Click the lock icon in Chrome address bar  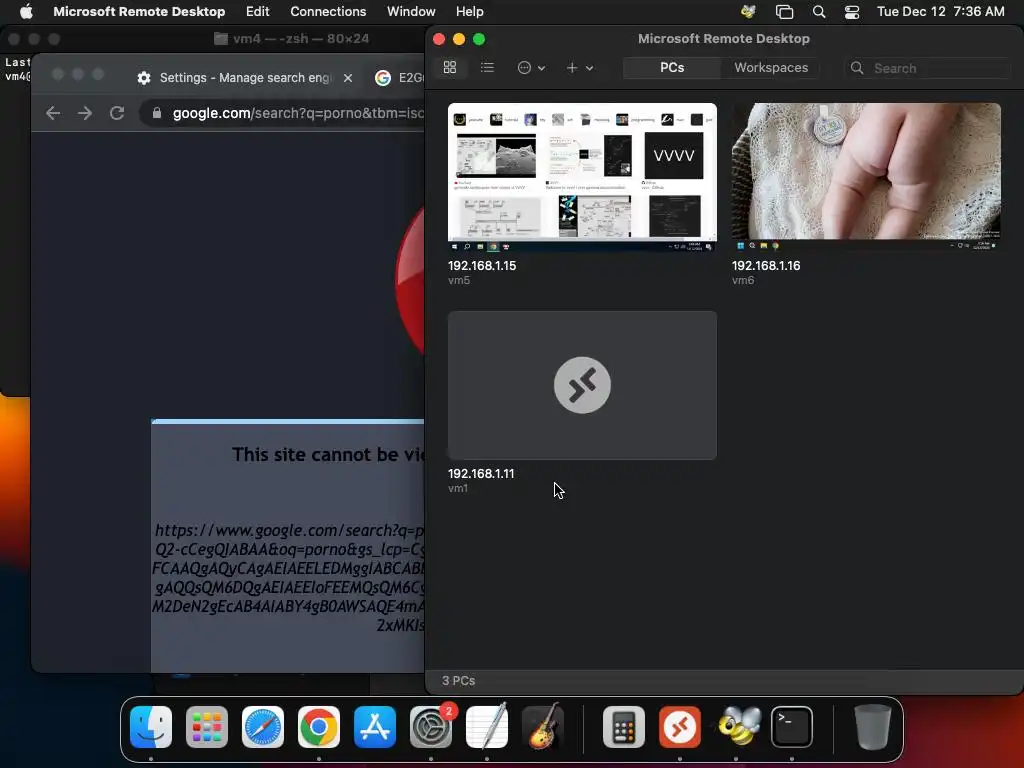pos(157,113)
